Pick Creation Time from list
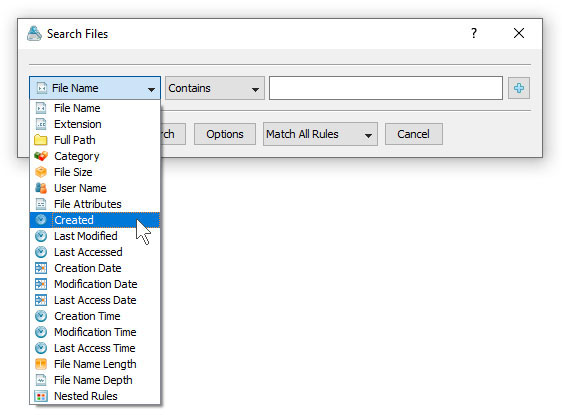The height and width of the screenshot is (415, 562). pyautogui.click(x=95, y=316)
